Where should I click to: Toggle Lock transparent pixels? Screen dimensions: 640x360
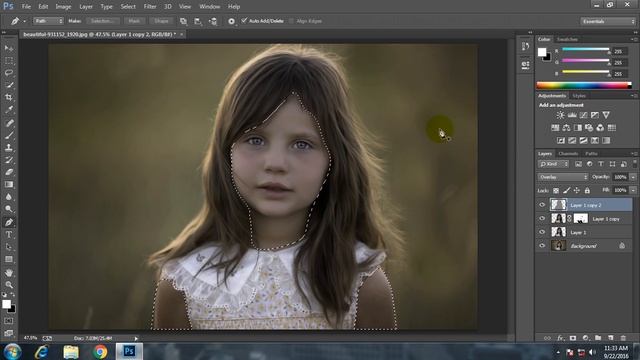(556, 190)
